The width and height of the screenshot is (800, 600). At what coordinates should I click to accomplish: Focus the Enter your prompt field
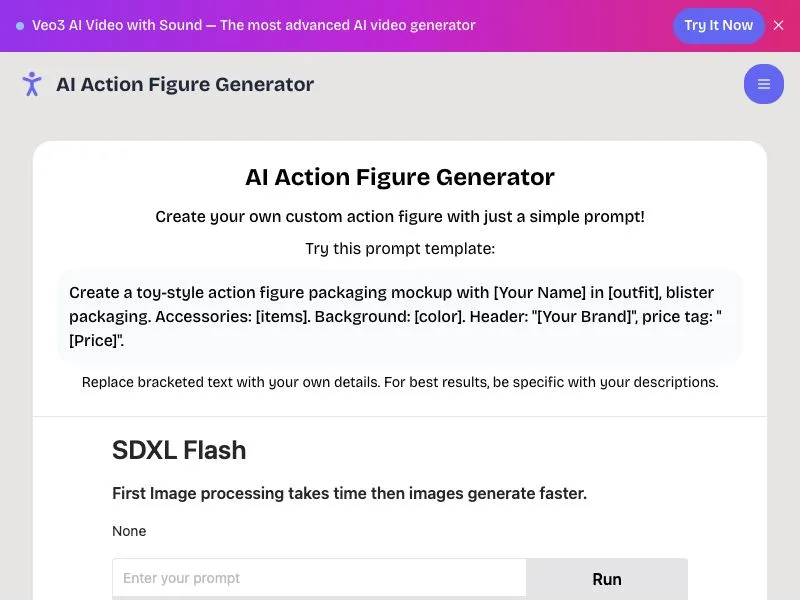pyautogui.click(x=319, y=579)
